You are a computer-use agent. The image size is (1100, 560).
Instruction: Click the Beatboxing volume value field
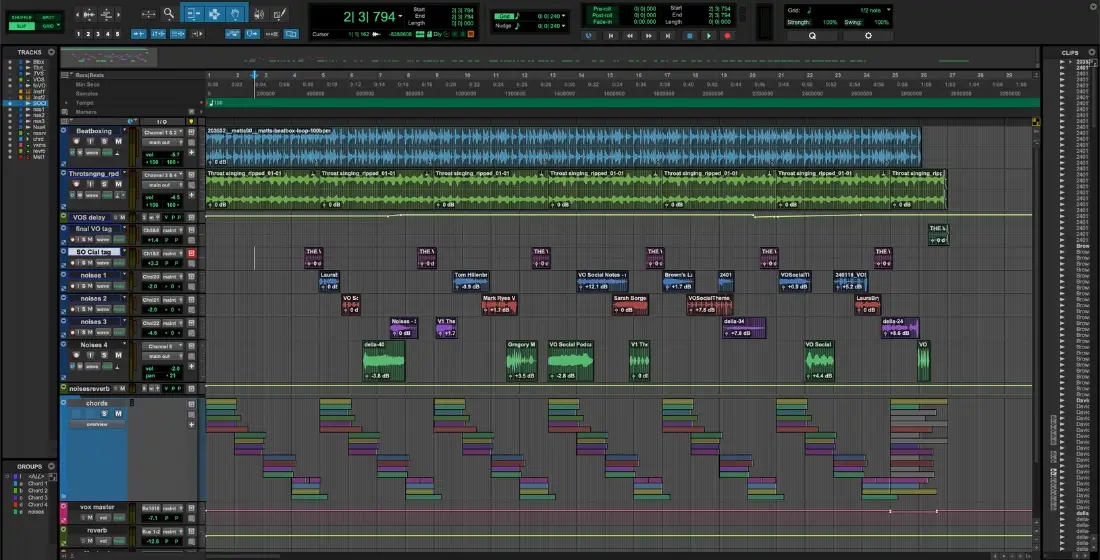pyautogui.click(x=173, y=154)
